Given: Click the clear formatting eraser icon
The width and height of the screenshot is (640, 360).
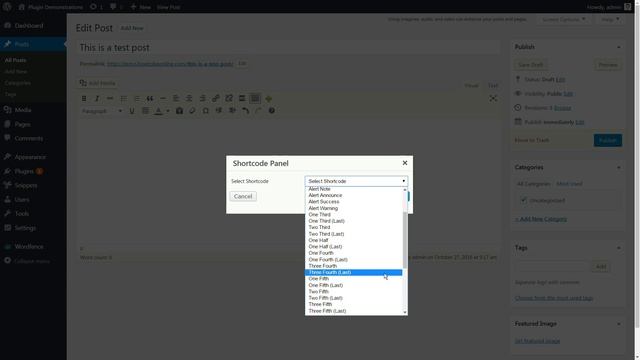Looking at the screenshot, I should pyautogui.click(x=192, y=111).
